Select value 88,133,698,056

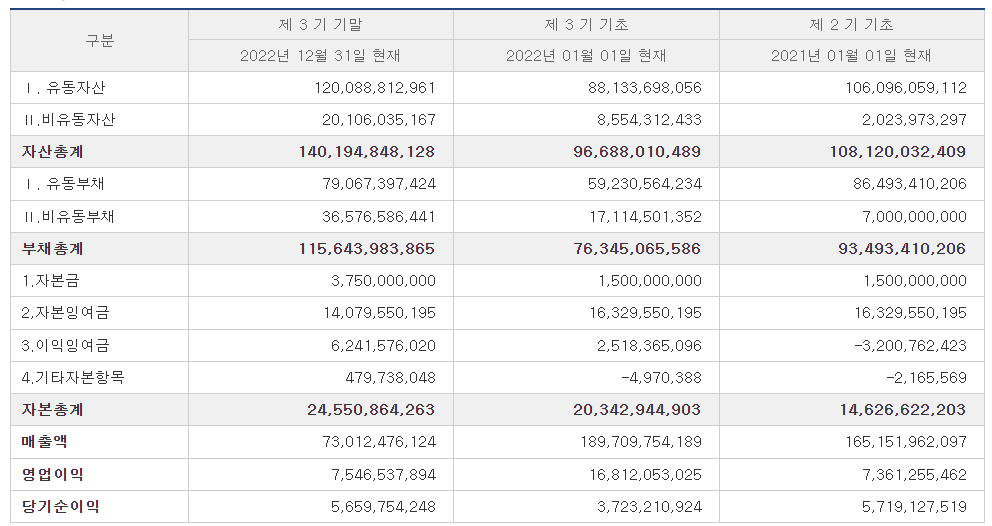(x=645, y=88)
